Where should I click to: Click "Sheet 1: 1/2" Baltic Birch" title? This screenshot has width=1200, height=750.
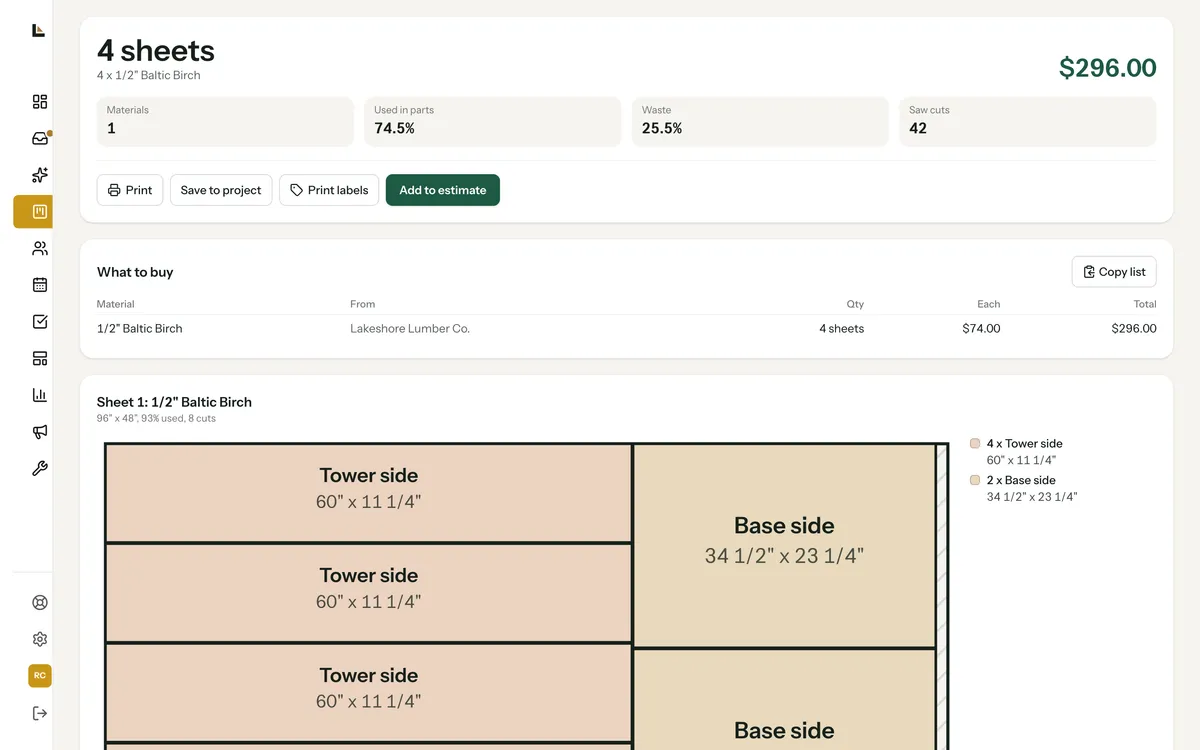(174, 402)
